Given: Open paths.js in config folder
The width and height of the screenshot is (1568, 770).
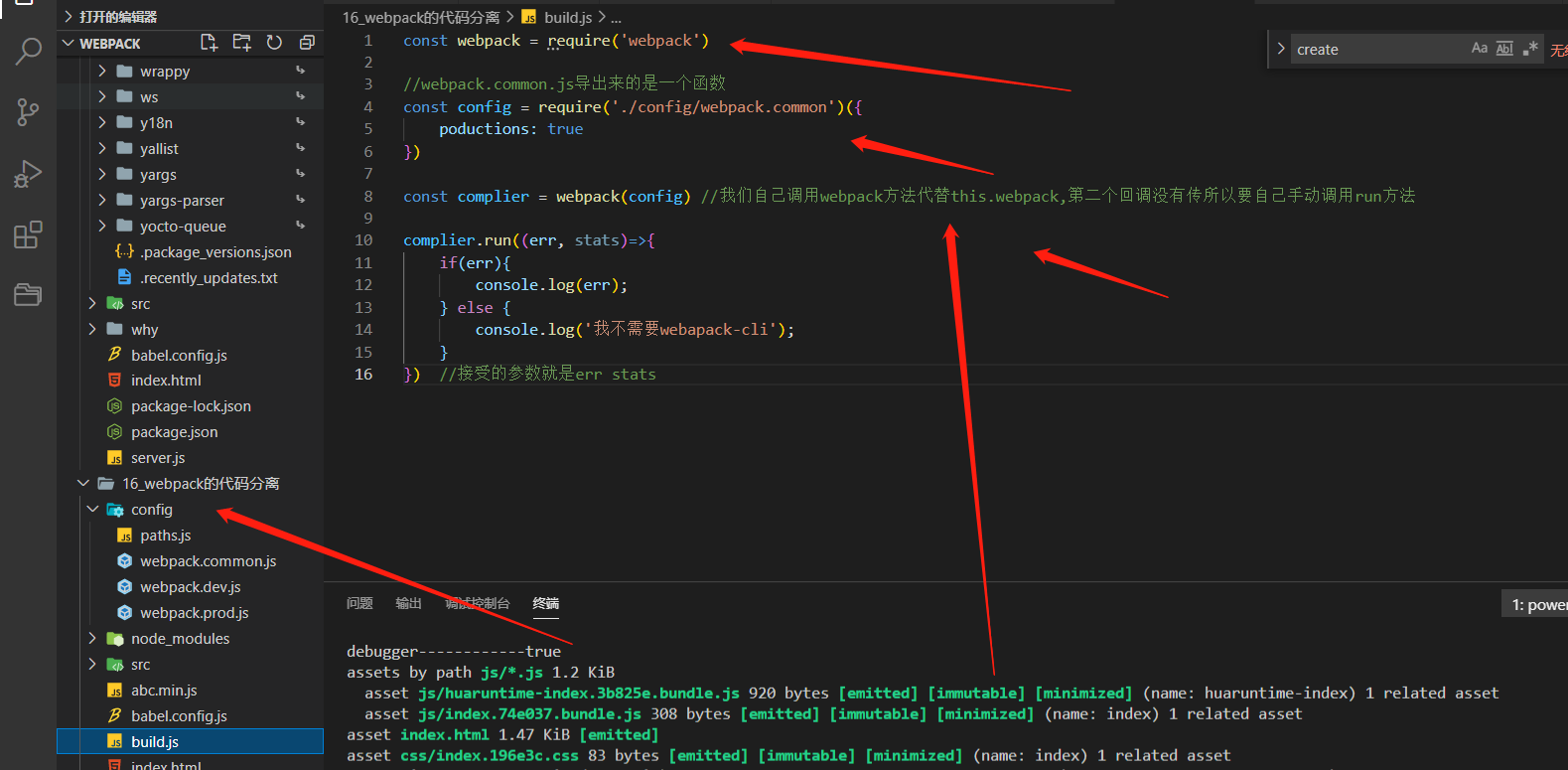Looking at the screenshot, I should tap(165, 535).
